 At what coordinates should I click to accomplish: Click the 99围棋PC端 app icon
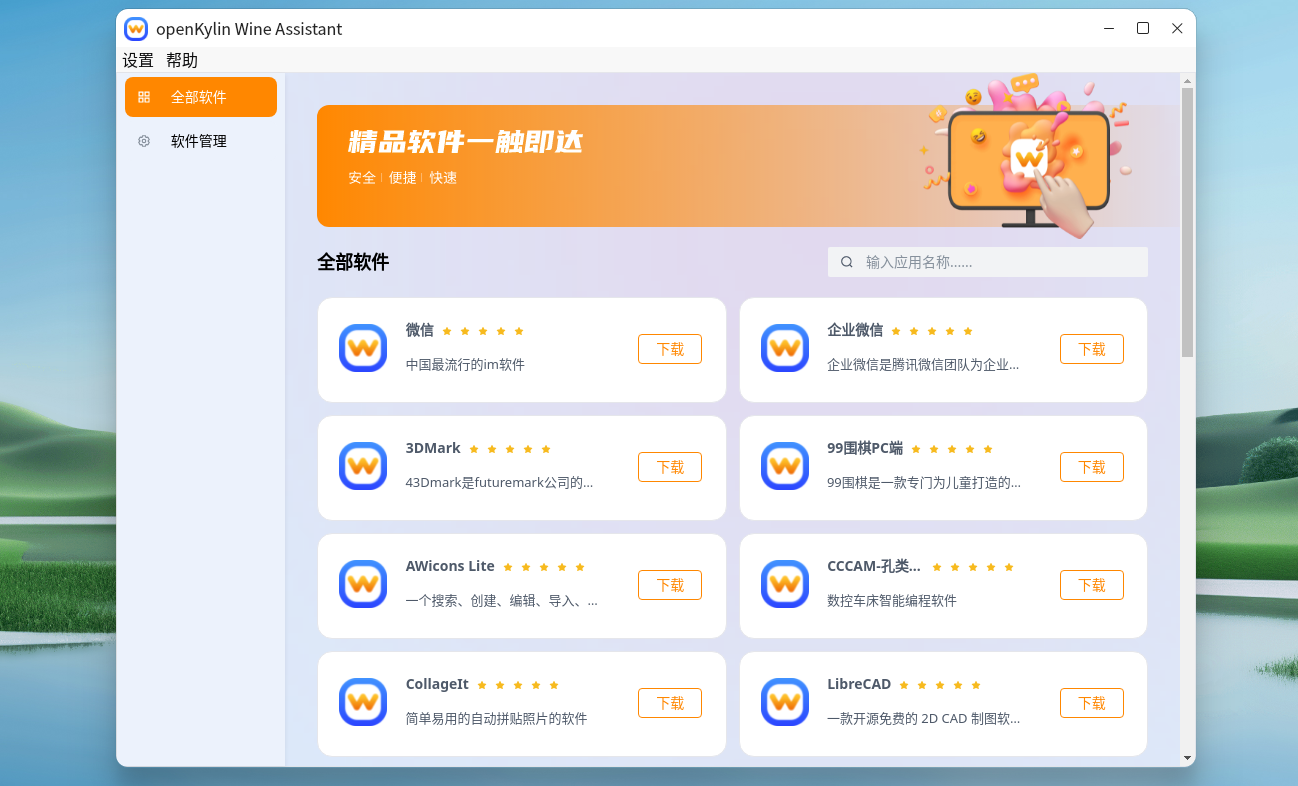pos(785,466)
